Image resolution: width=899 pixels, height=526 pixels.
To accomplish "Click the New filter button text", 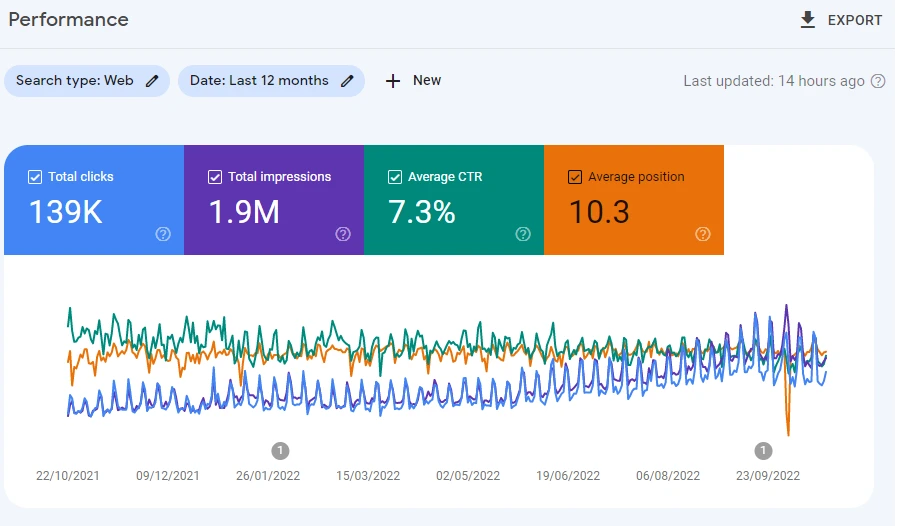I will point(427,80).
